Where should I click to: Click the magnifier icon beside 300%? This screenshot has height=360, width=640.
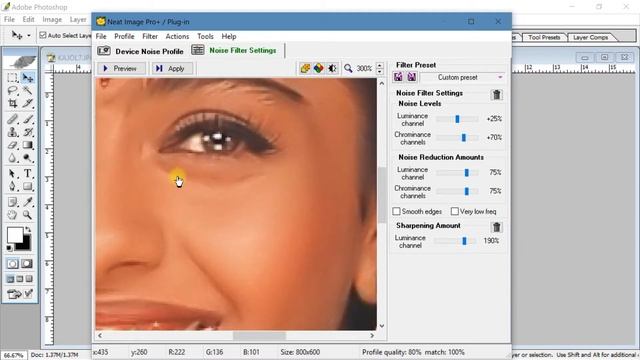[x=348, y=68]
